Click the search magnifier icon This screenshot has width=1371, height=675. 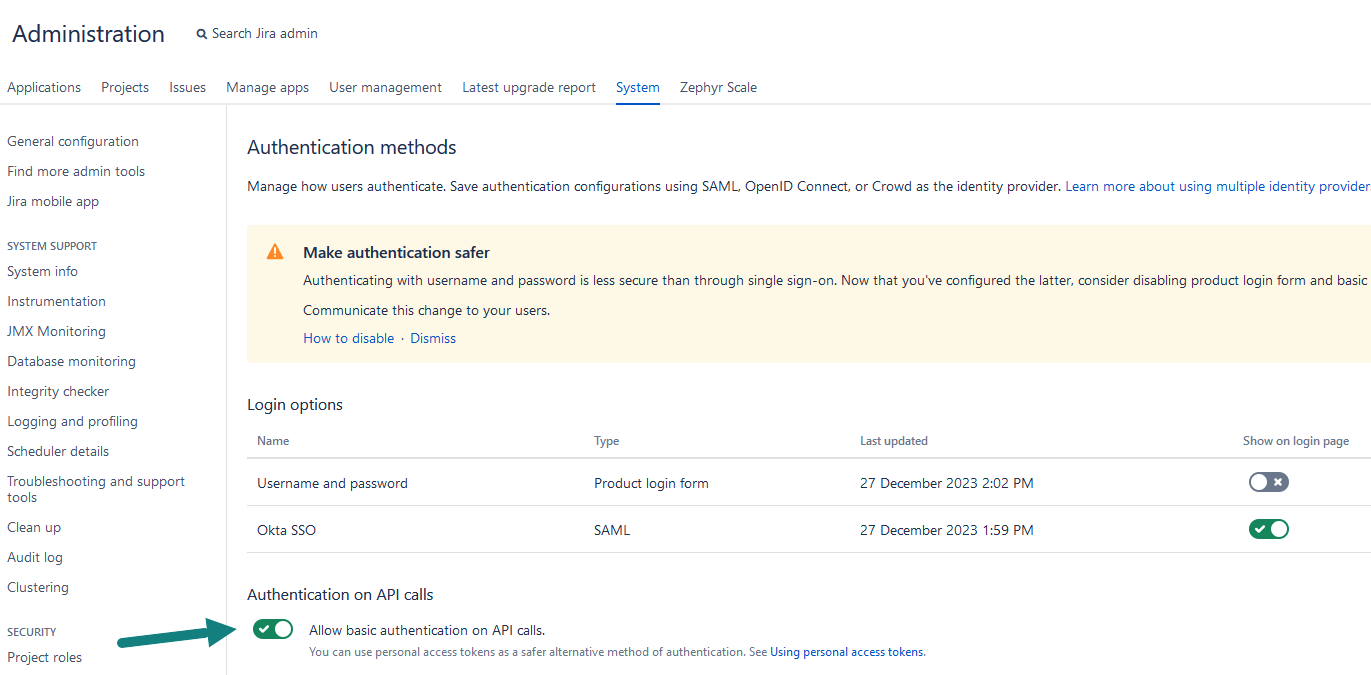click(x=201, y=34)
